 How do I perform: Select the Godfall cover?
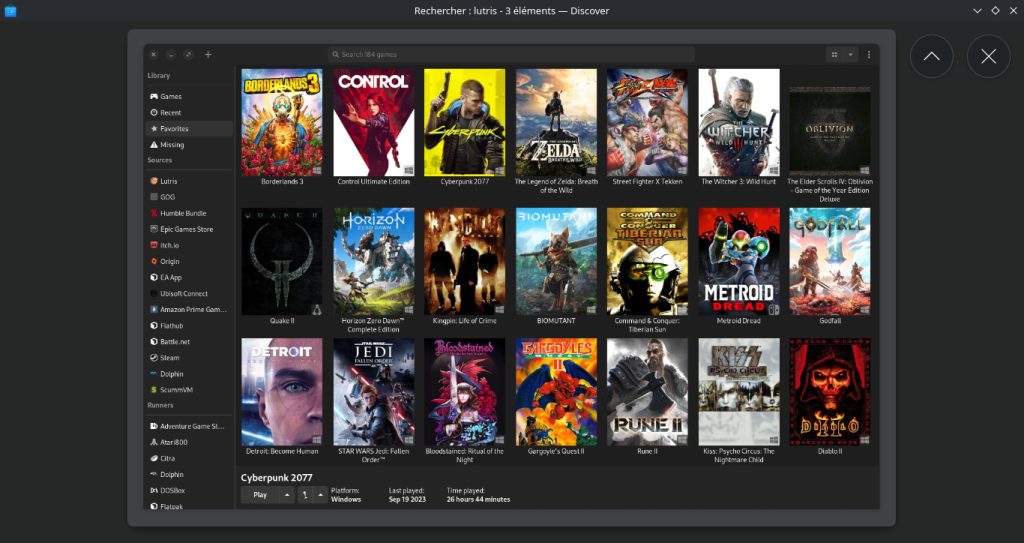coord(829,261)
